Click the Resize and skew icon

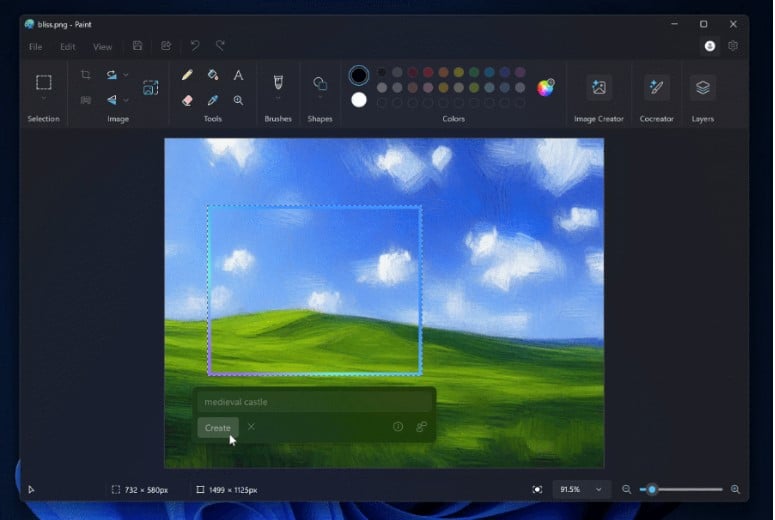click(151, 87)
